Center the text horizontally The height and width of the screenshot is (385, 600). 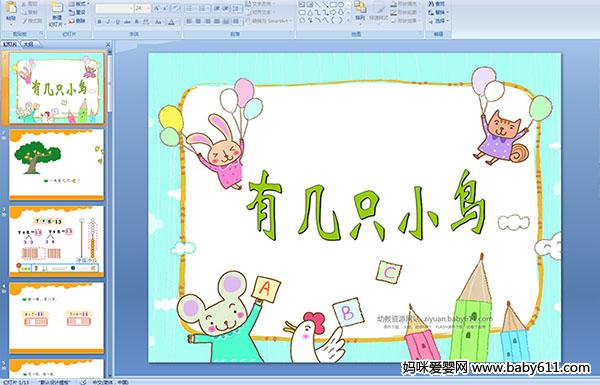click(198, 21)
